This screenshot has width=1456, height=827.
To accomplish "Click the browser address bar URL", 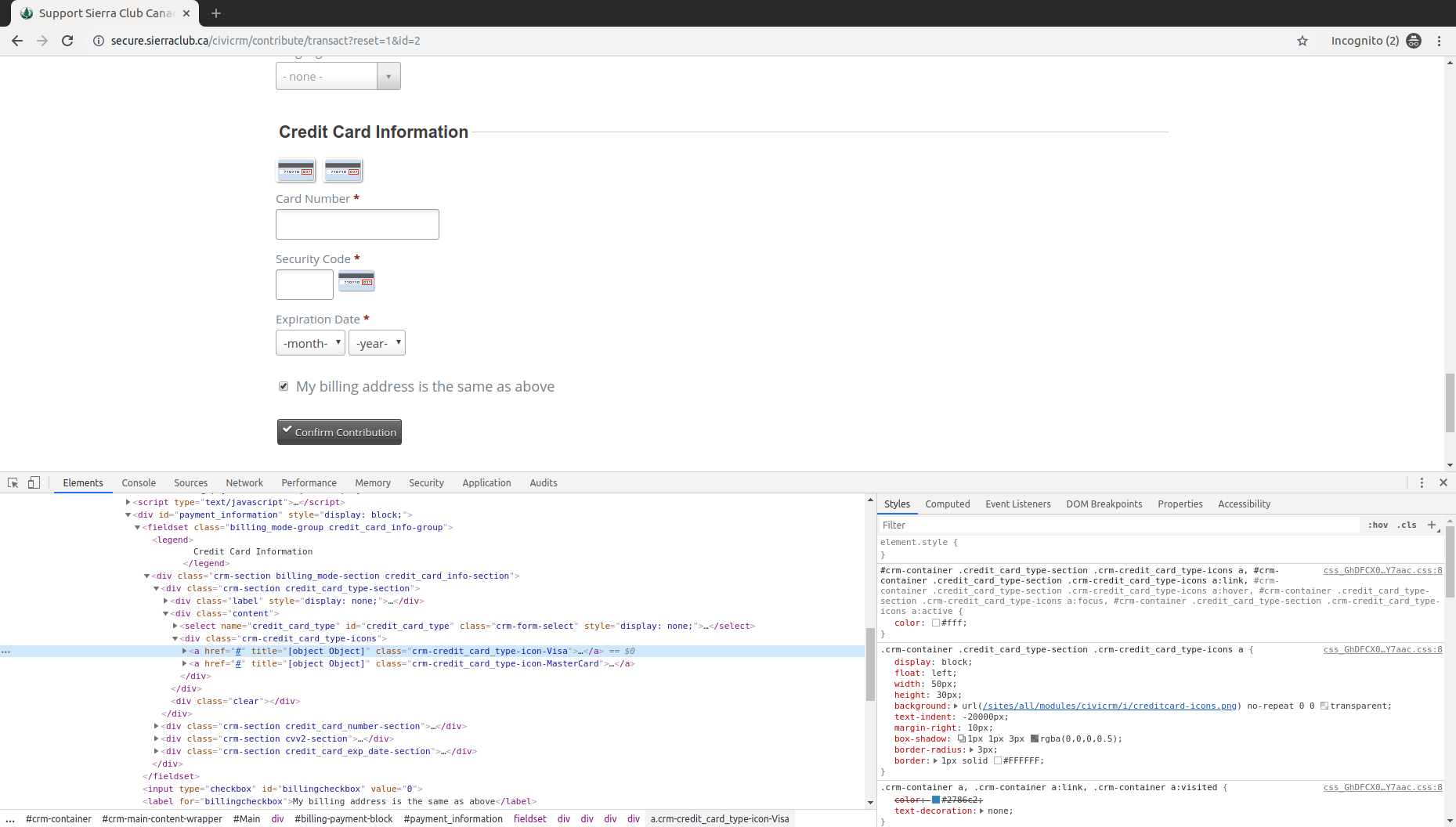I will (266, 41).
